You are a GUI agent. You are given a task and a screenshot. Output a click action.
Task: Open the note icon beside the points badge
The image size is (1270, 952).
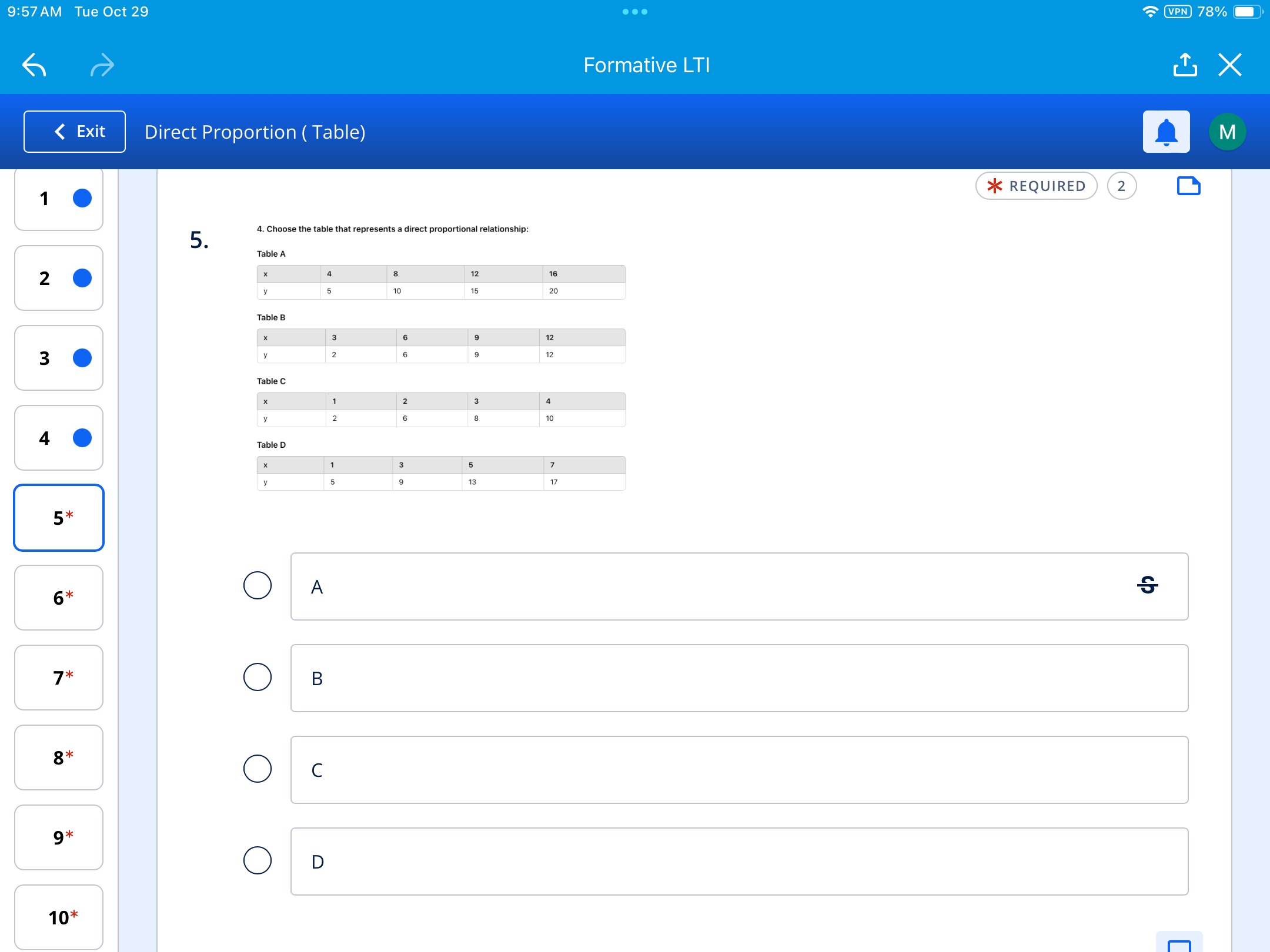click(x=1188, y=186)
